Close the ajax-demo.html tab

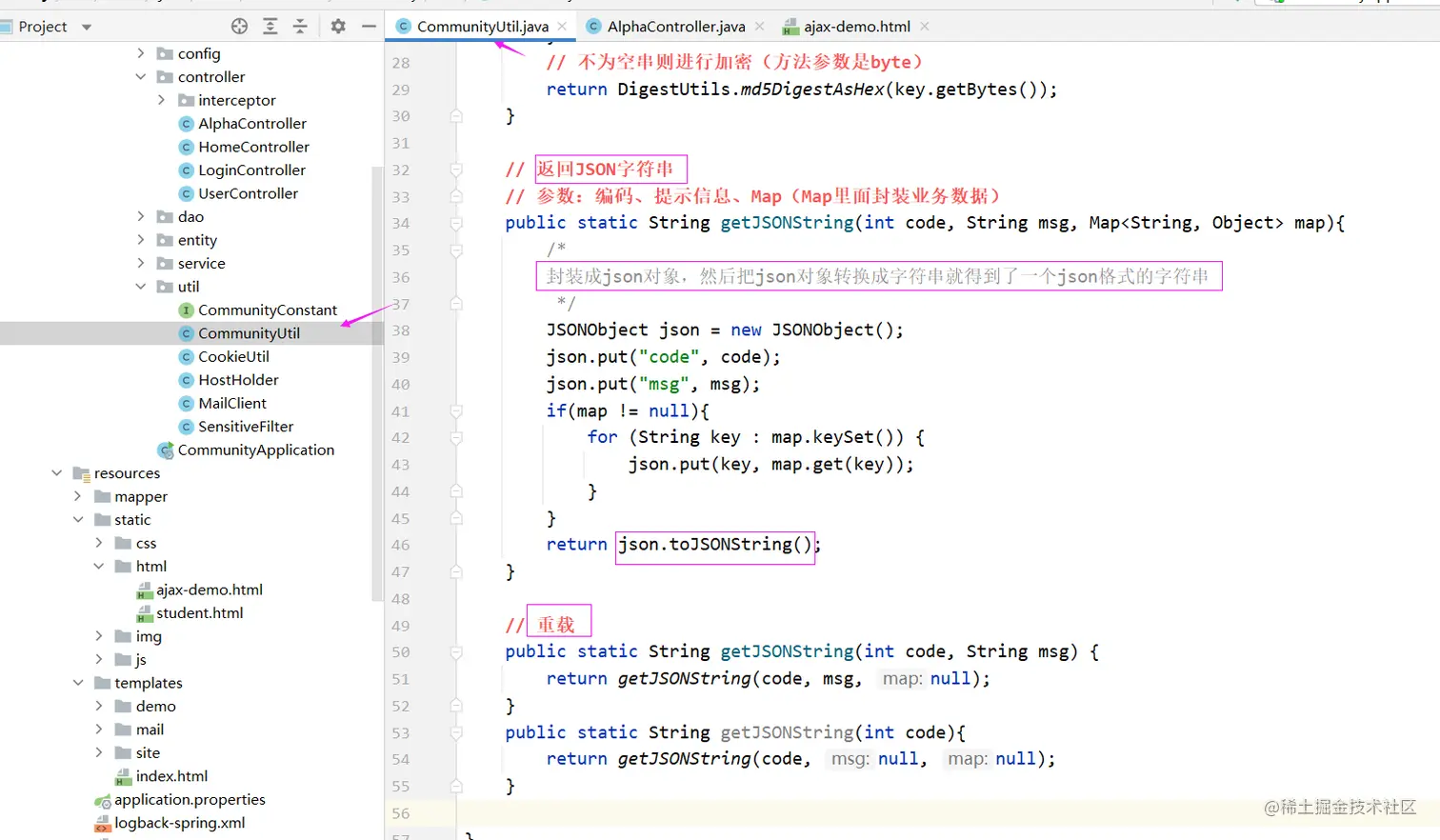(925, 27)
